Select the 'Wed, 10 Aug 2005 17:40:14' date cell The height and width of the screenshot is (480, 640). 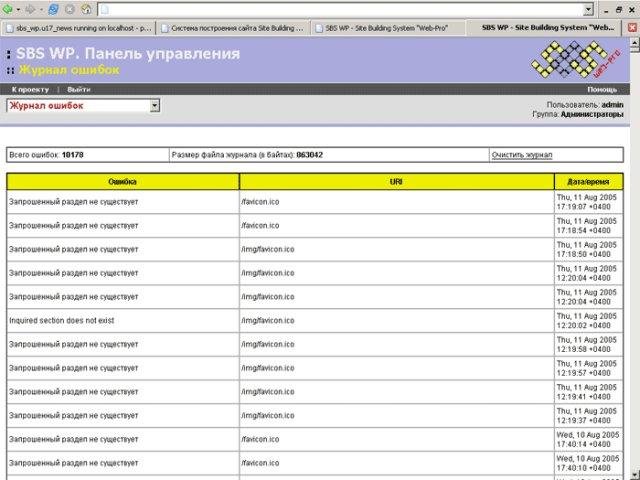(x=588, y=440)
